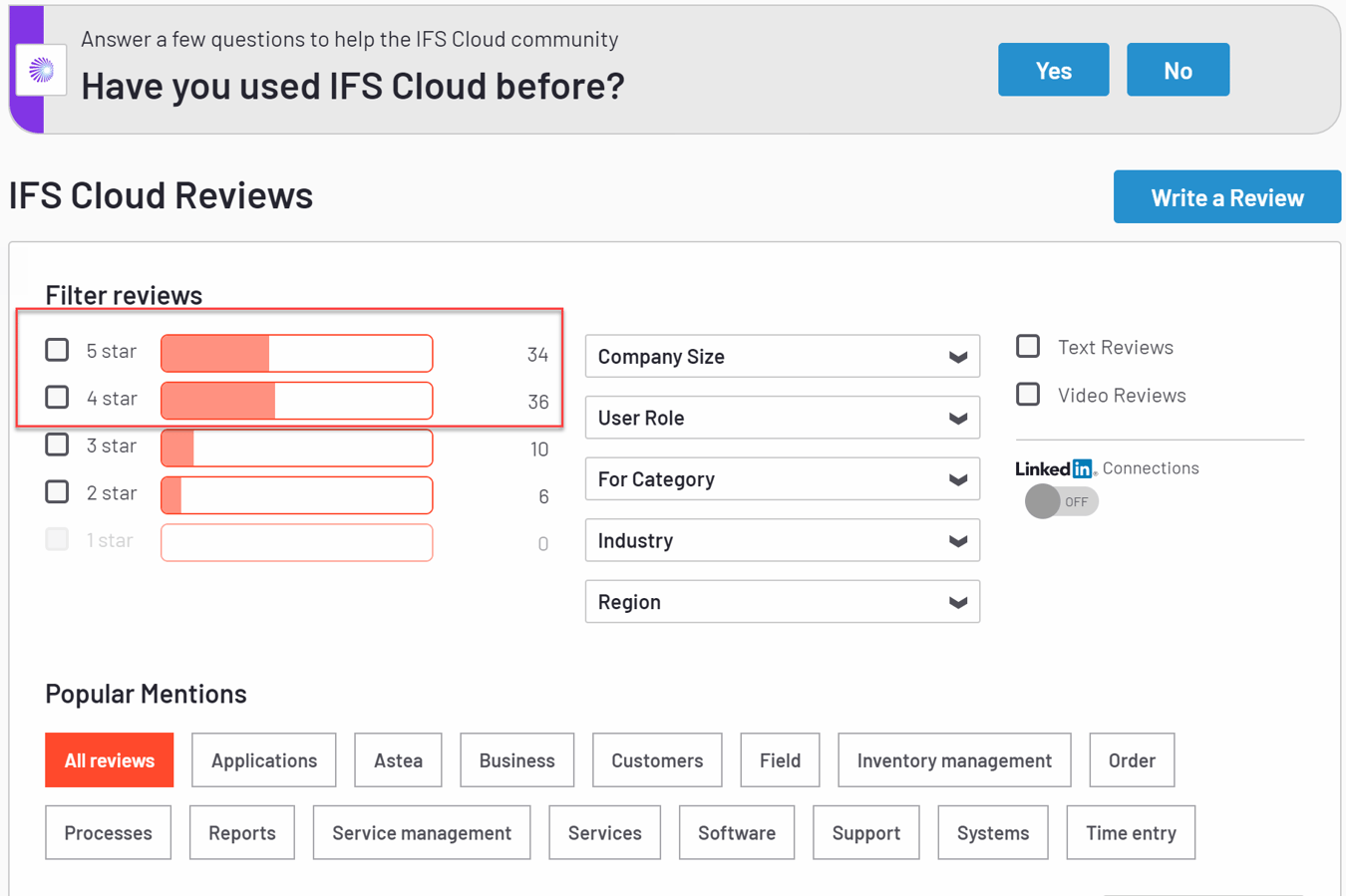
Task: Click the No button in the banner
Action: click(1178, 69)
